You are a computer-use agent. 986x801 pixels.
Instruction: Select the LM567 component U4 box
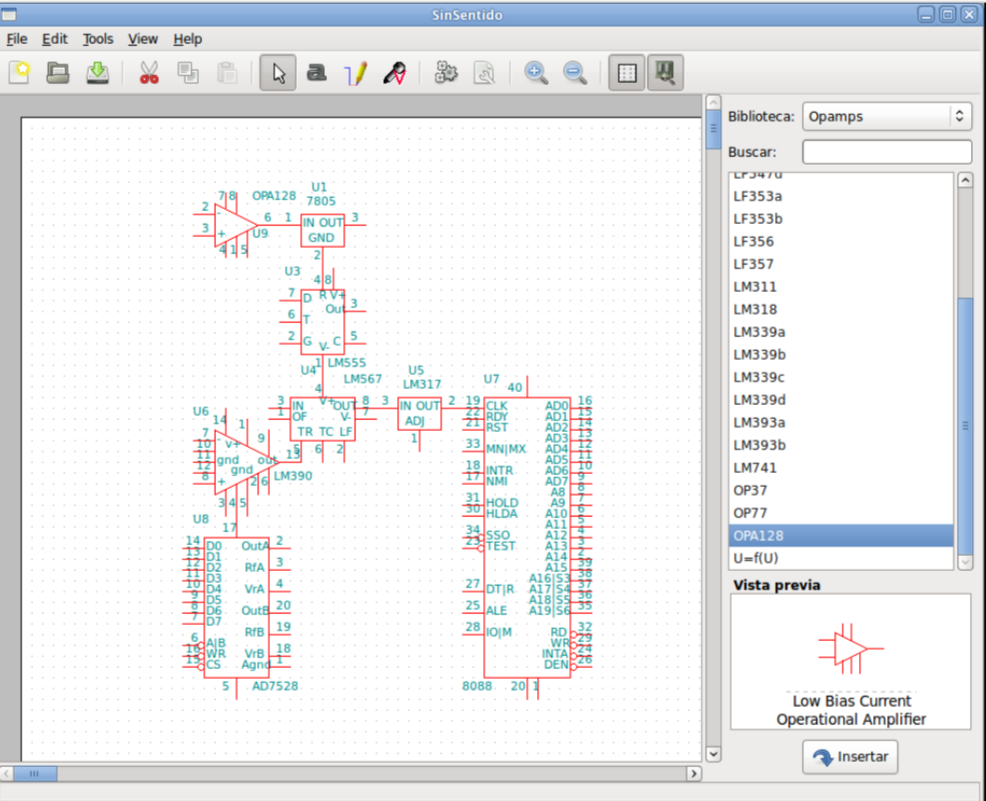323,419
